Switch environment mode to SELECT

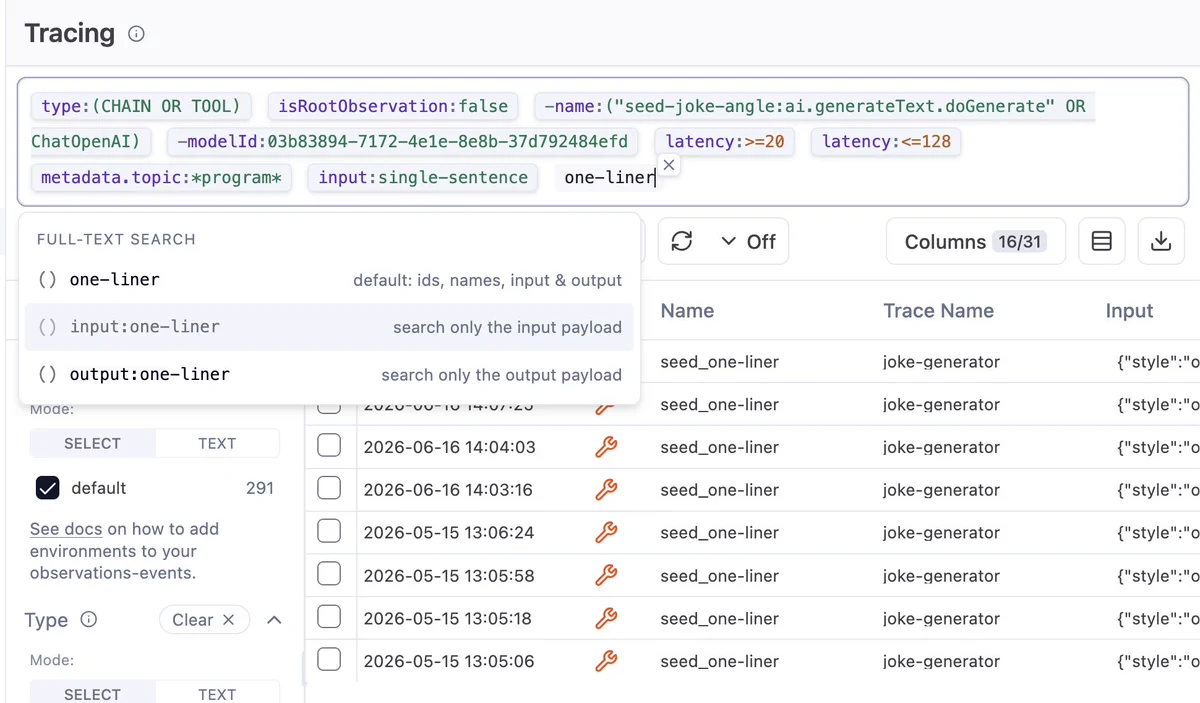coord(92,443)
